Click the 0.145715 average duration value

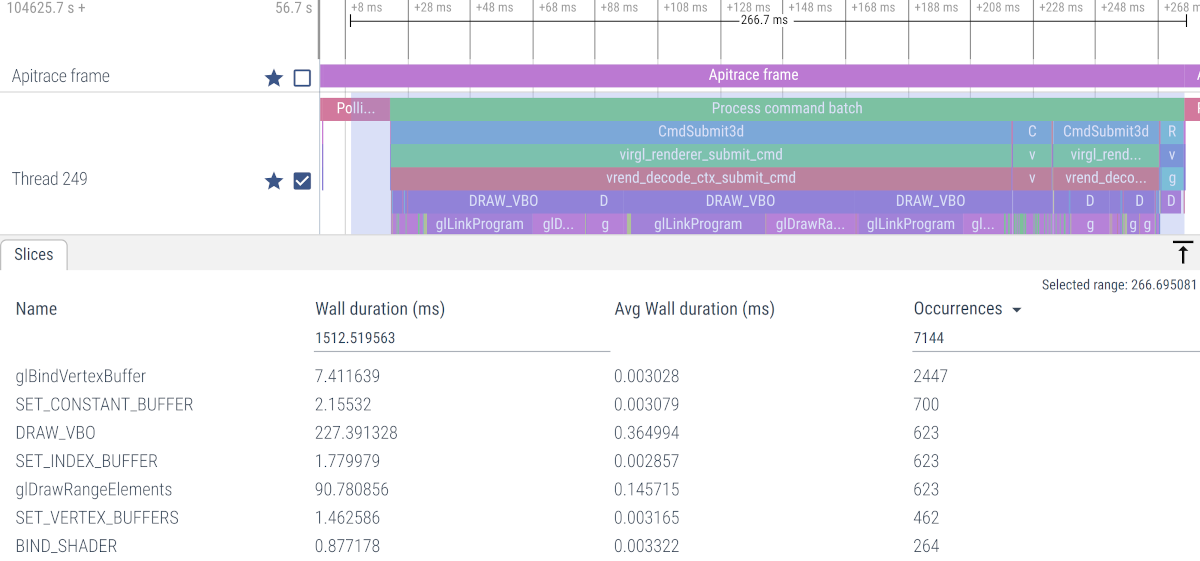pyautogui.click(x=647, y=490)
